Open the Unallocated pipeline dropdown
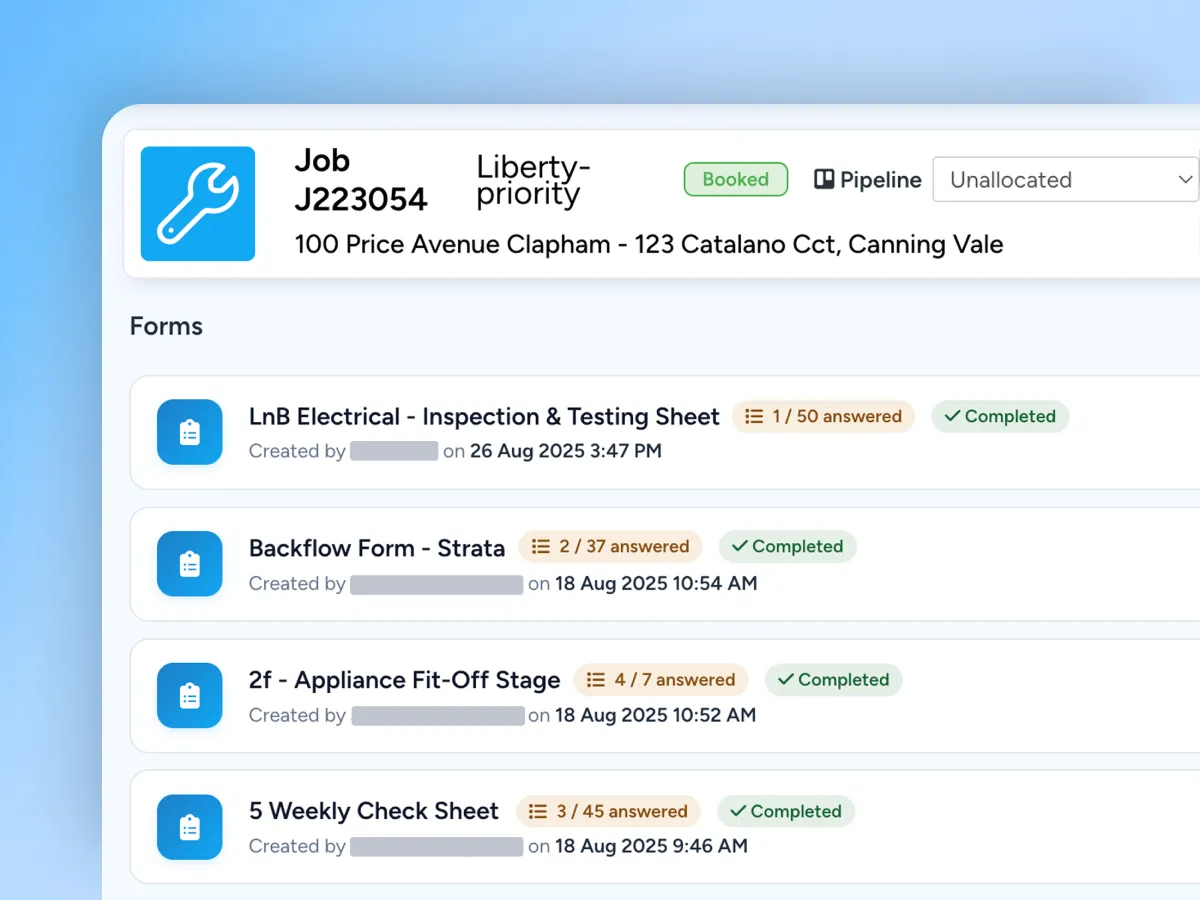The image size is (1200, 900). pyautogui.click(x=1066, y=180)
